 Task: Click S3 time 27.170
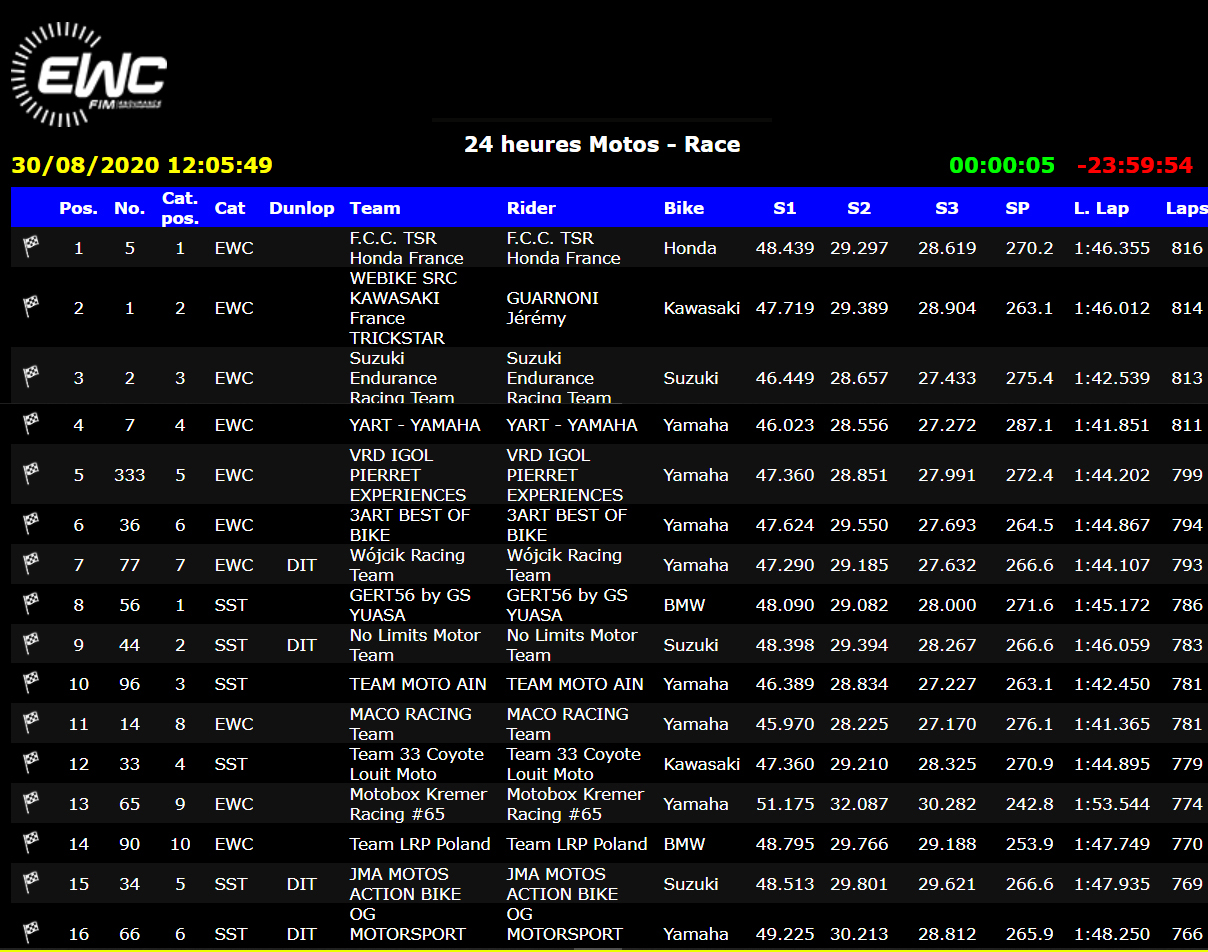(x=947, y=724)
